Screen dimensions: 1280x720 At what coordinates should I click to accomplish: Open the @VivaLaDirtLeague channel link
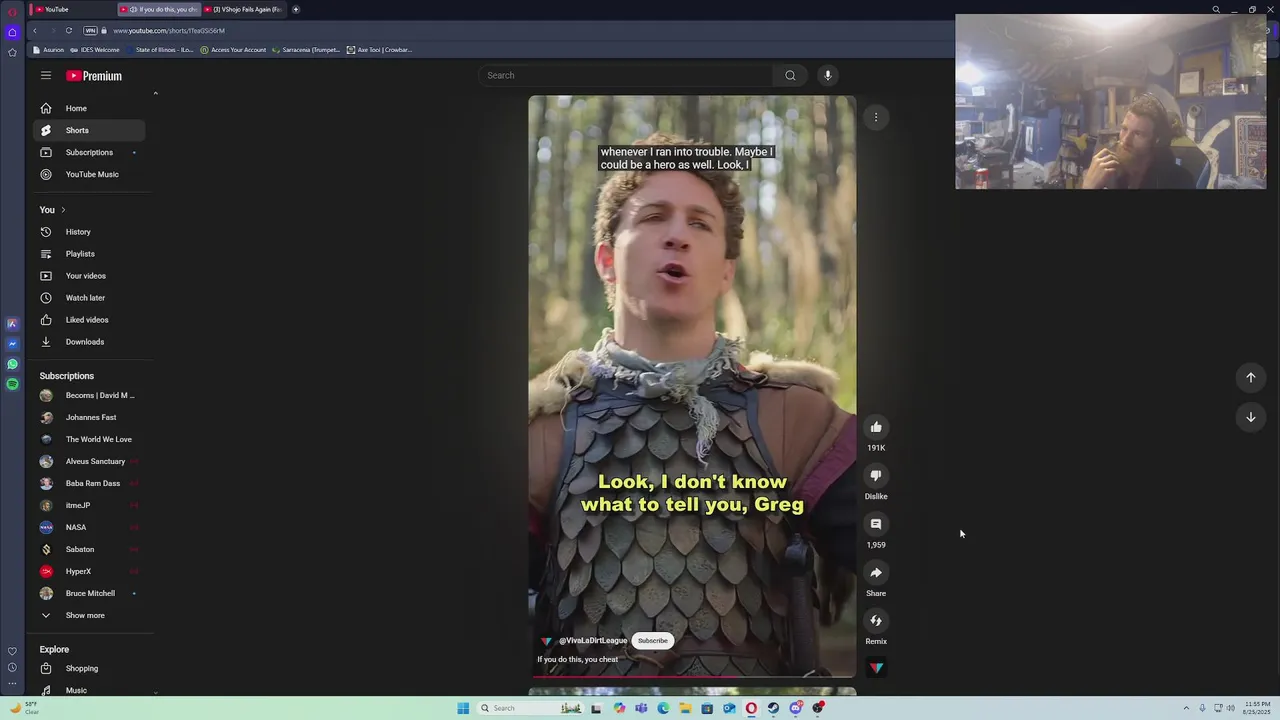tap(593, 641)
